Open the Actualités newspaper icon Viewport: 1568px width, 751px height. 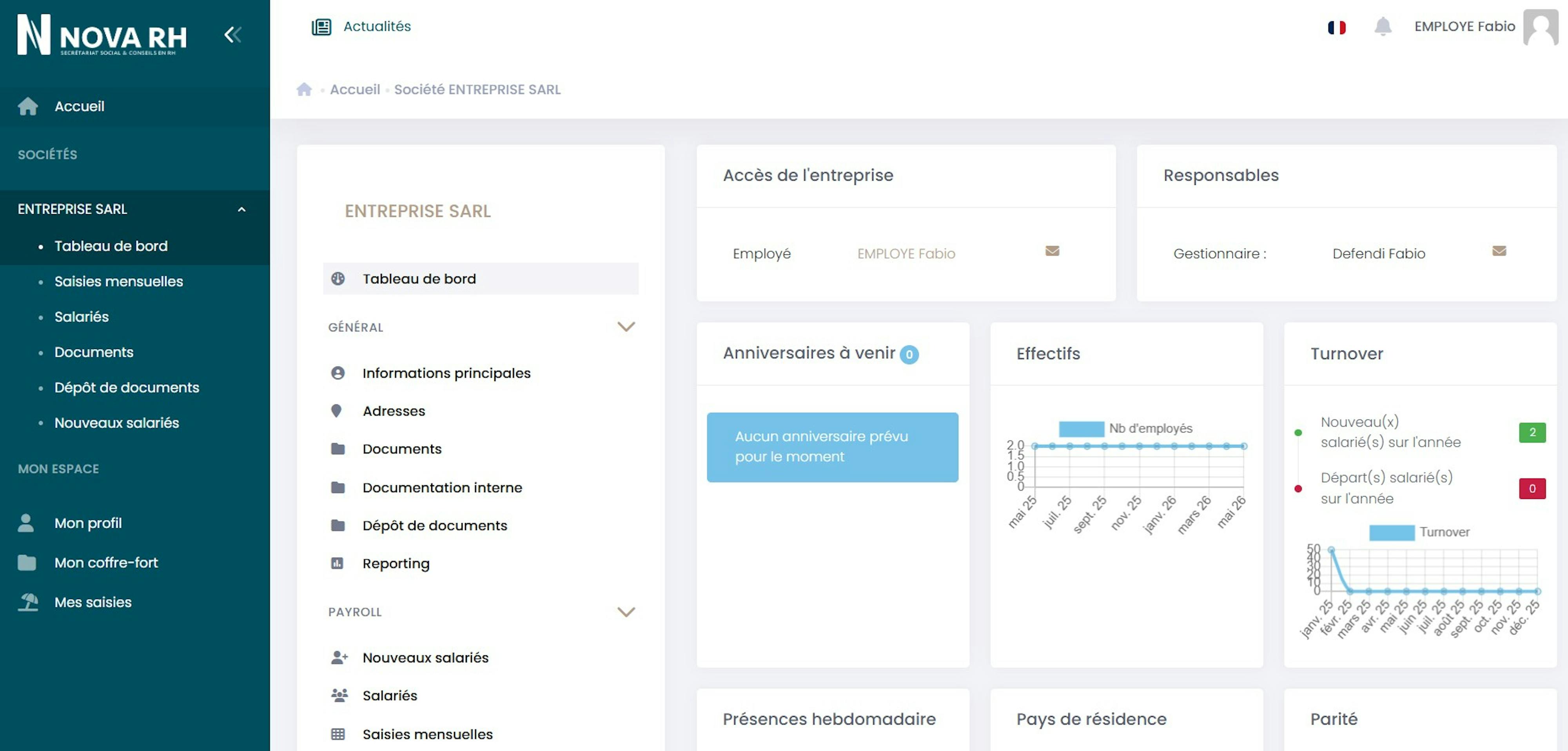(321, 27)
